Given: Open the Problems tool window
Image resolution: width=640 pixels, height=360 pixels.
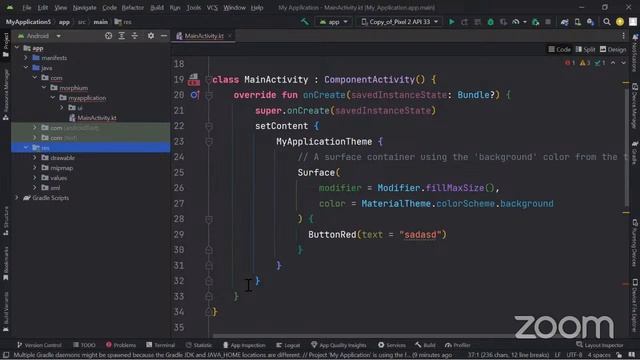Looking at the screenshot, I should pos(121,345).
